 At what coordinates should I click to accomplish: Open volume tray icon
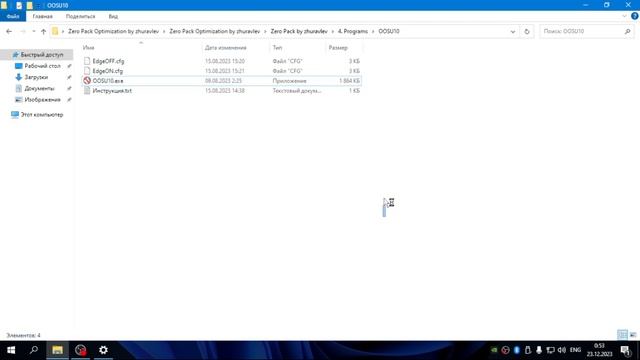click(562, 350)
